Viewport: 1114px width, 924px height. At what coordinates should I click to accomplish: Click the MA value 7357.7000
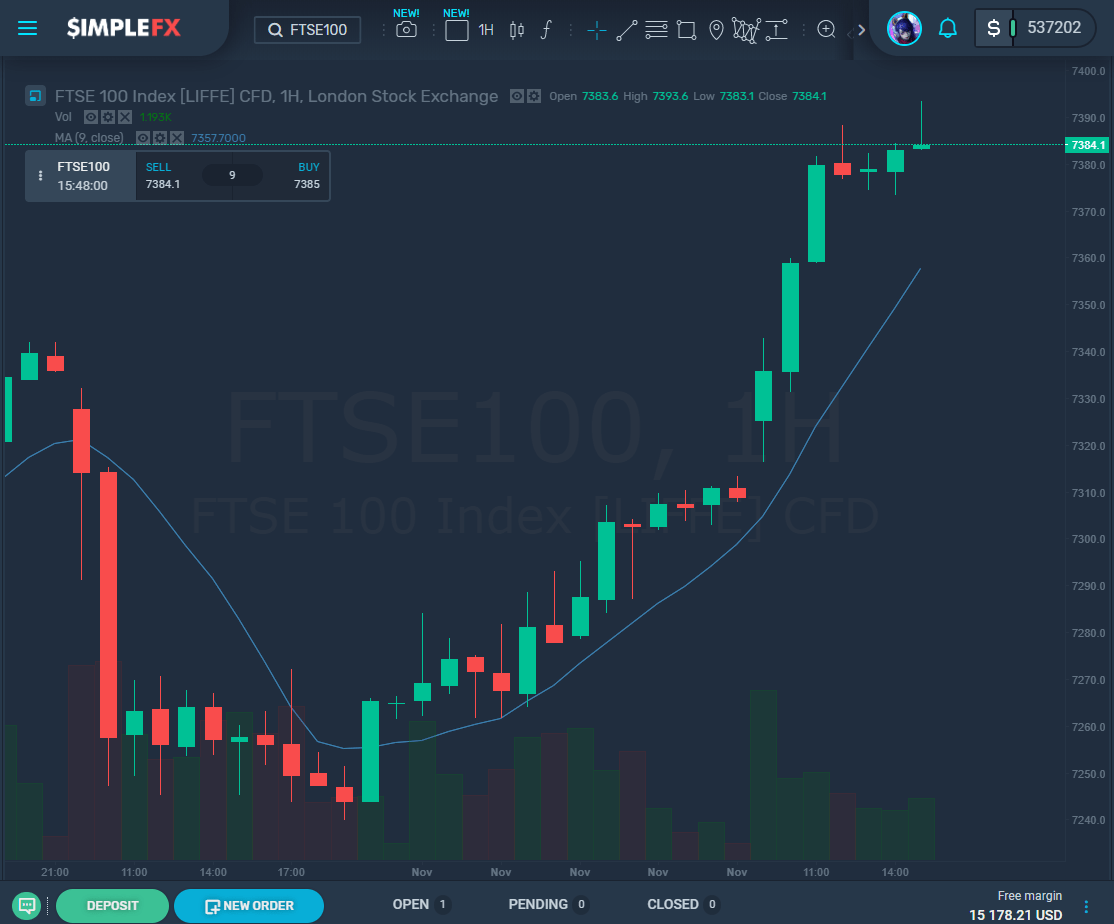(218, 138)
